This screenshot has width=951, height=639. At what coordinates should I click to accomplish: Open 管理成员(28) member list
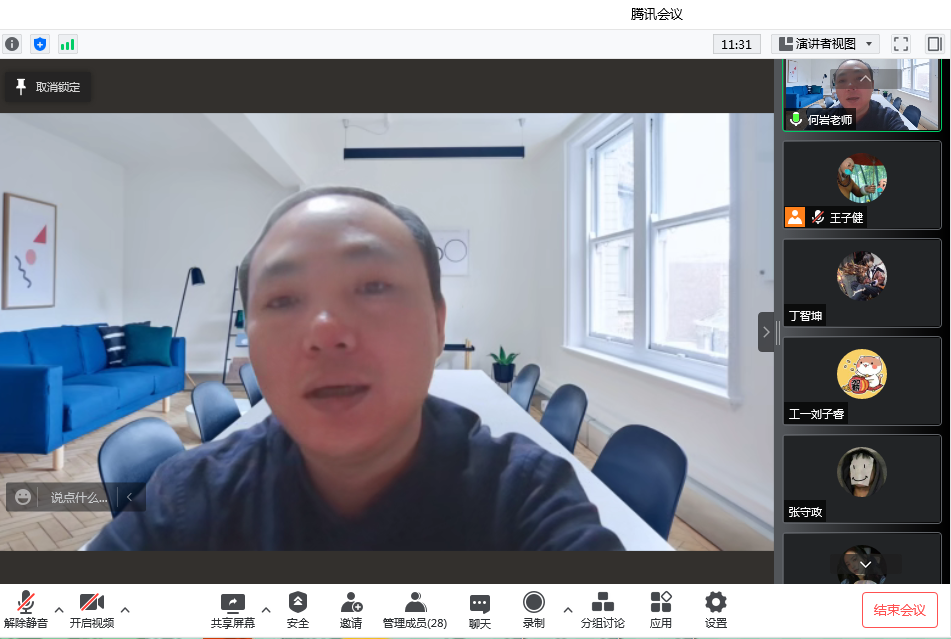pos(415,610)
